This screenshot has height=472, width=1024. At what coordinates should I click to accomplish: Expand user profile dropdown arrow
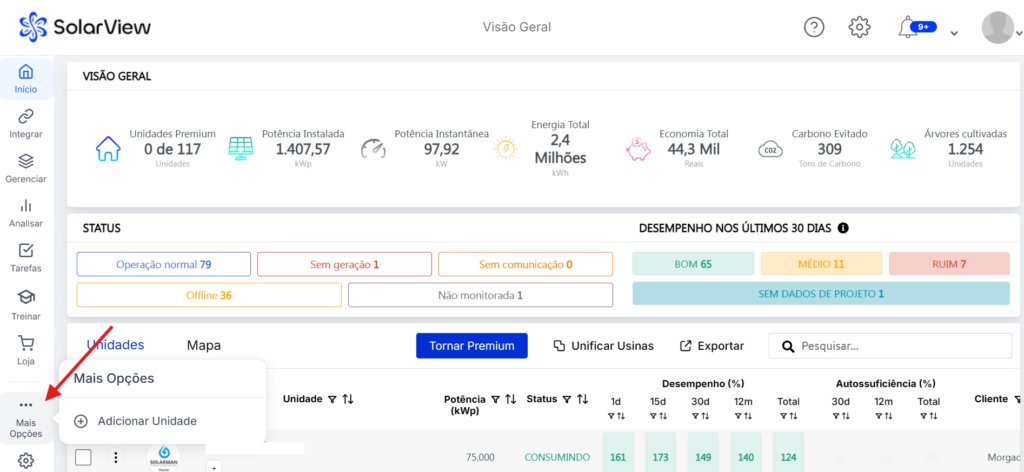(954, 33)
